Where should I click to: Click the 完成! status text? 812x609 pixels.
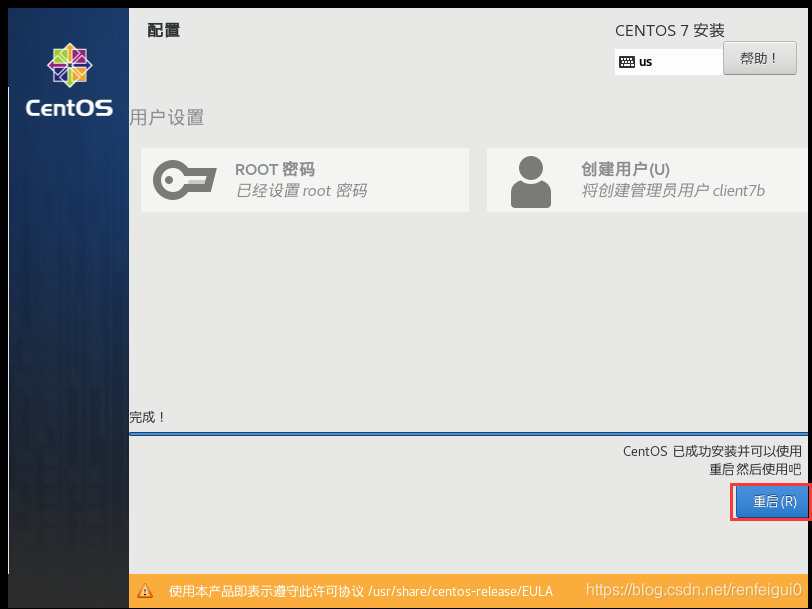click(x=147, y=417)
